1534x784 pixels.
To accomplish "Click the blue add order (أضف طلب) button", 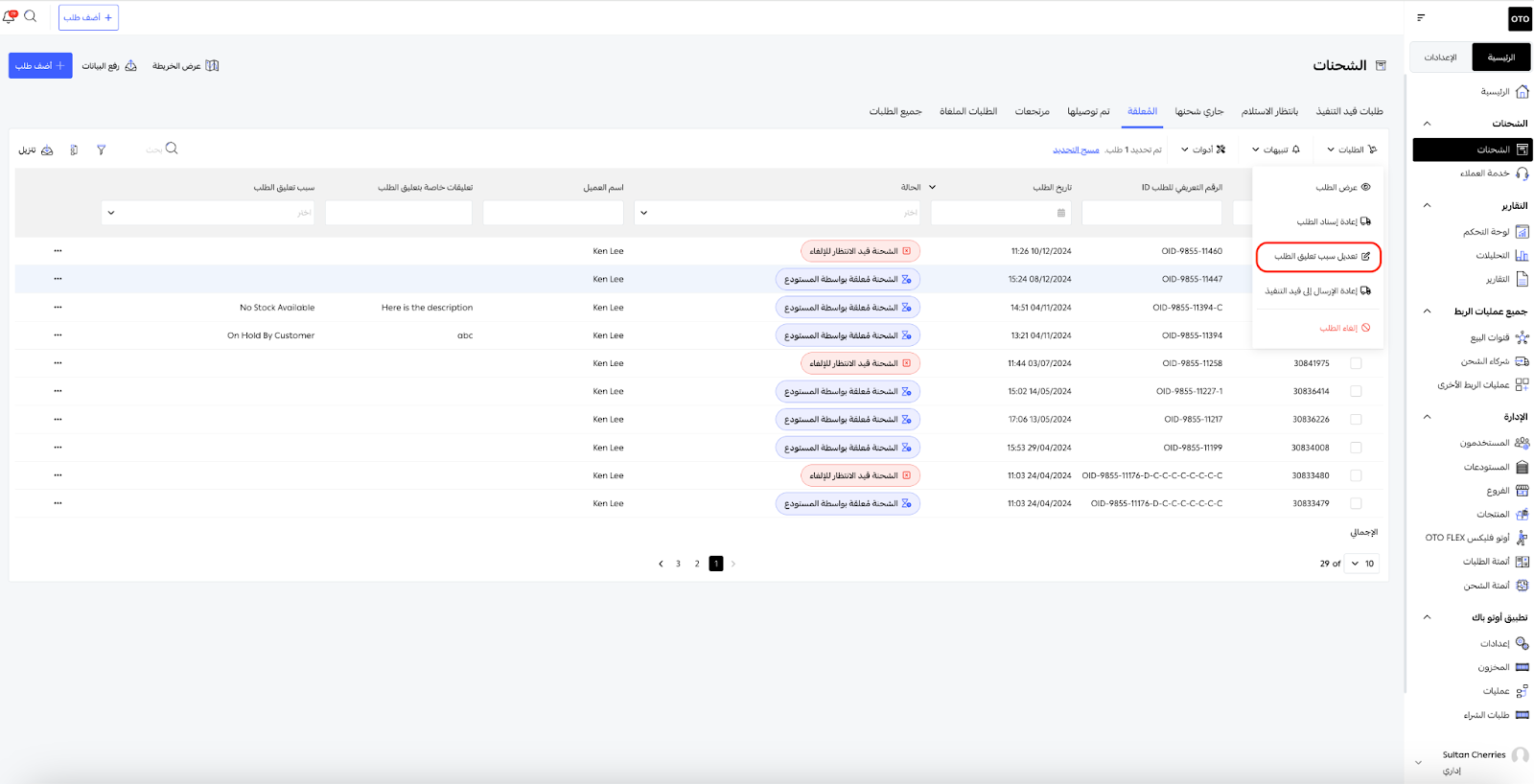I will click(40, 66).
